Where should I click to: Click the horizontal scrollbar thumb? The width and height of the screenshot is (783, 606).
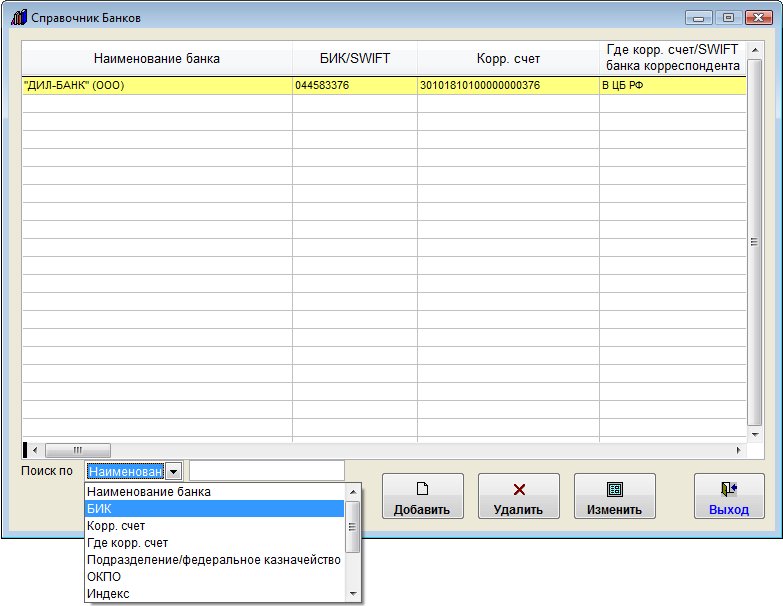click(77, 450)
